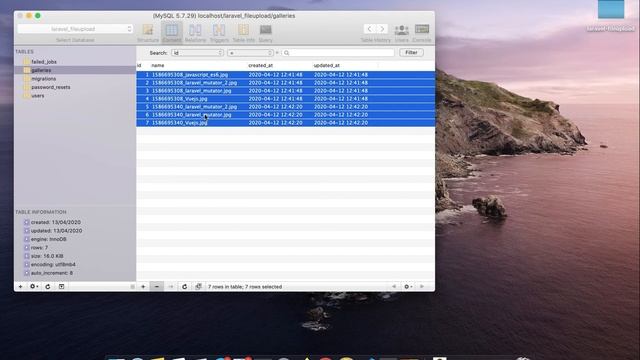Click the 'auto_increment: 8' info entry
This screenshot has width=640, height=360.
52,273
